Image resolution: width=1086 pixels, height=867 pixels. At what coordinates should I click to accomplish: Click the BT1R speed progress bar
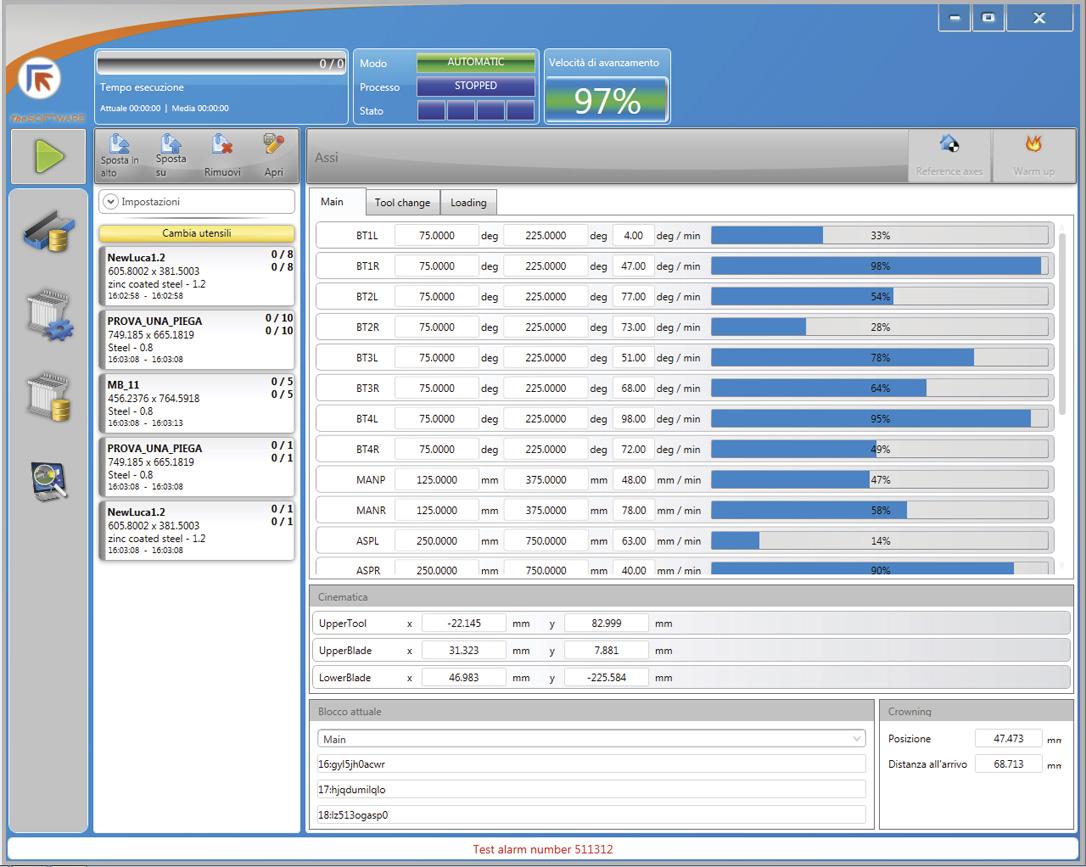(x=879, y=266)
